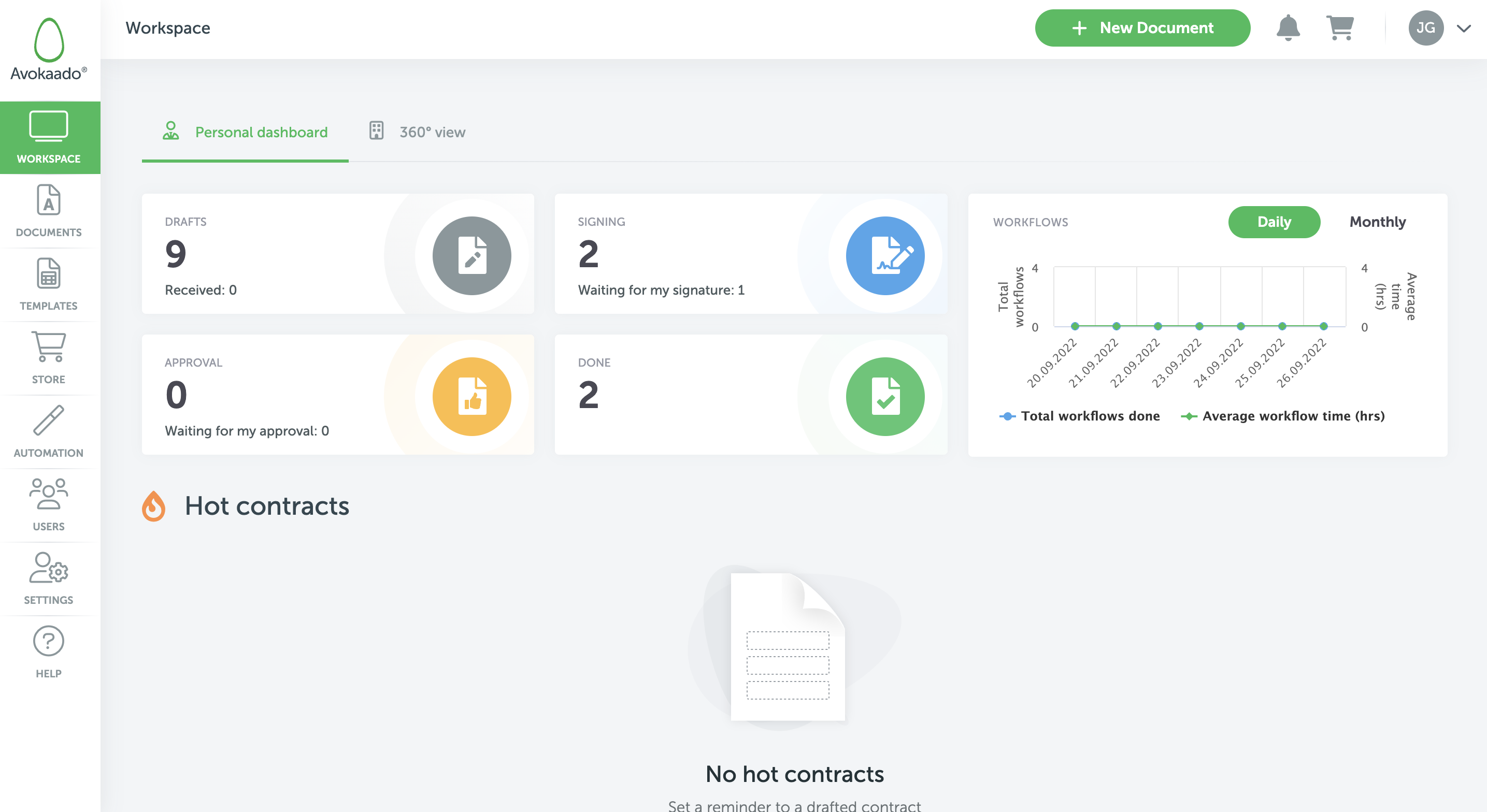Click the 26.09.2022 chart data point
Viewport: 1487px width, 812px height.
point(1324,327)
